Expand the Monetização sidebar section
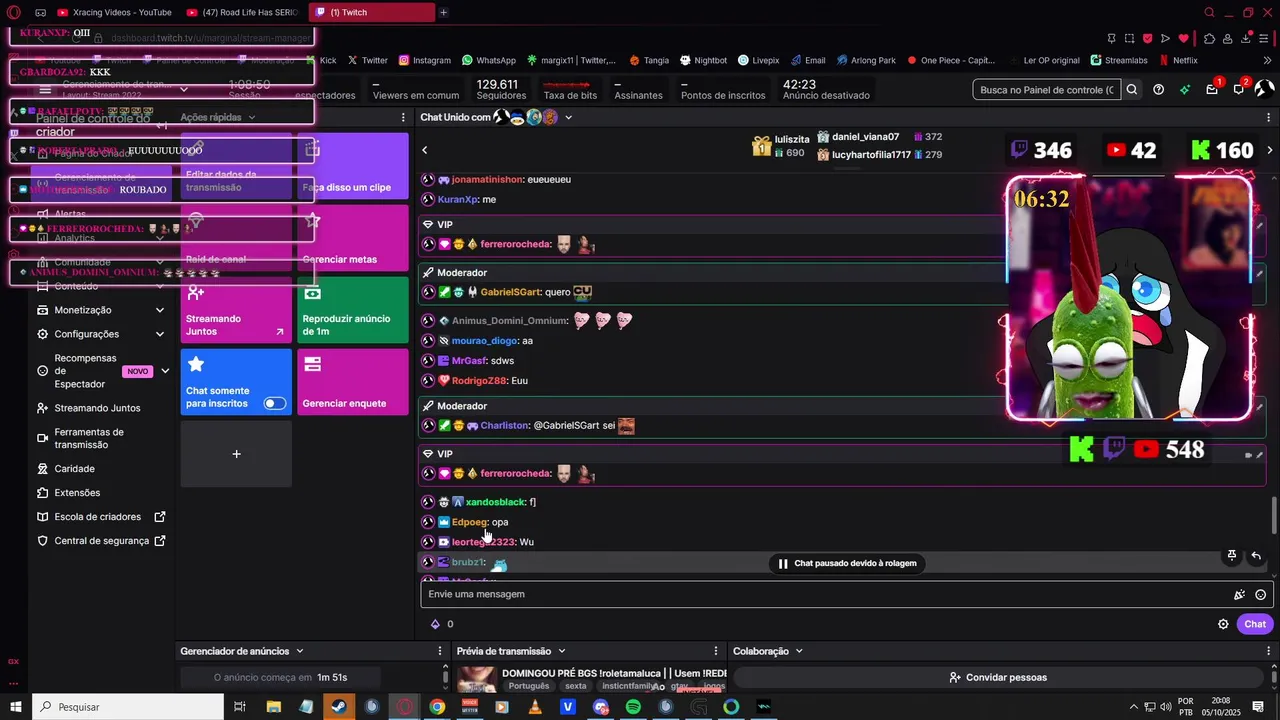 click(x=160, y=310)
